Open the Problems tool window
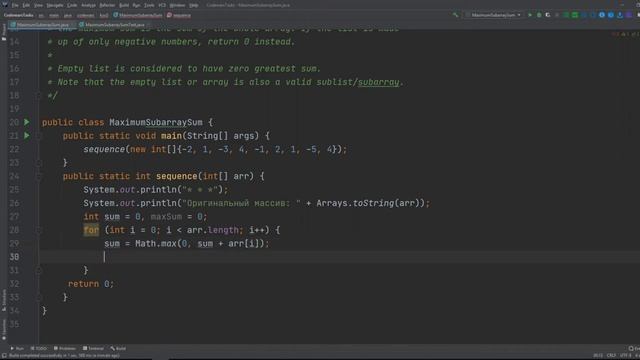Viewport: 640px width, 360px height. pyautogui.click(x=65, y=348)
